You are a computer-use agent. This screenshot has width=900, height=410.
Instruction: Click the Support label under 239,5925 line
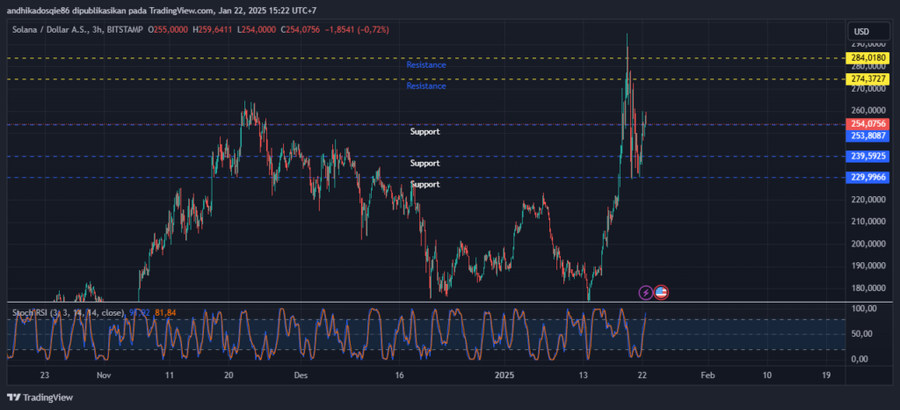point(425,163)
